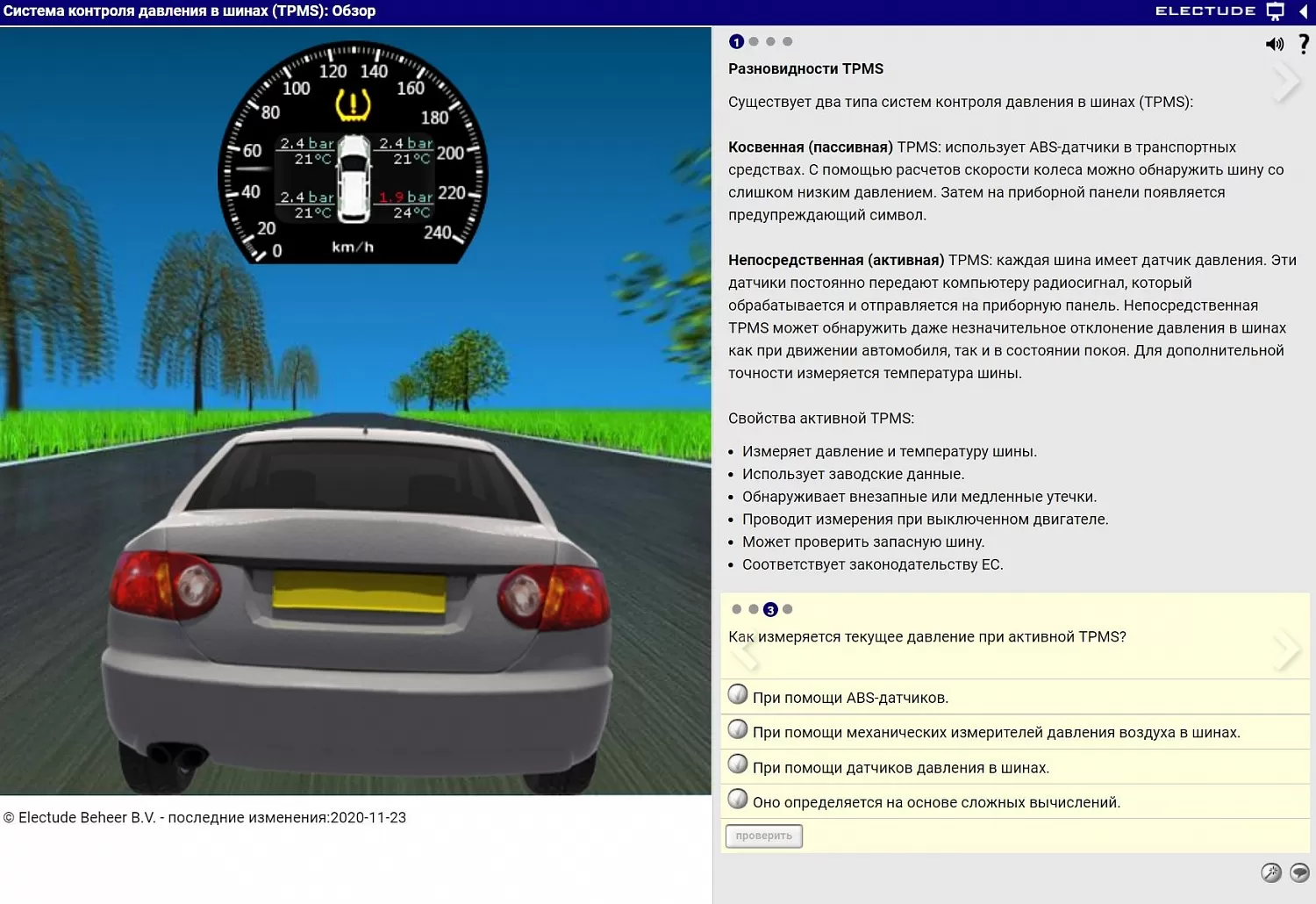Click the presentation board icon in header
This screenshot has width=1316, height=904.
1275,11
